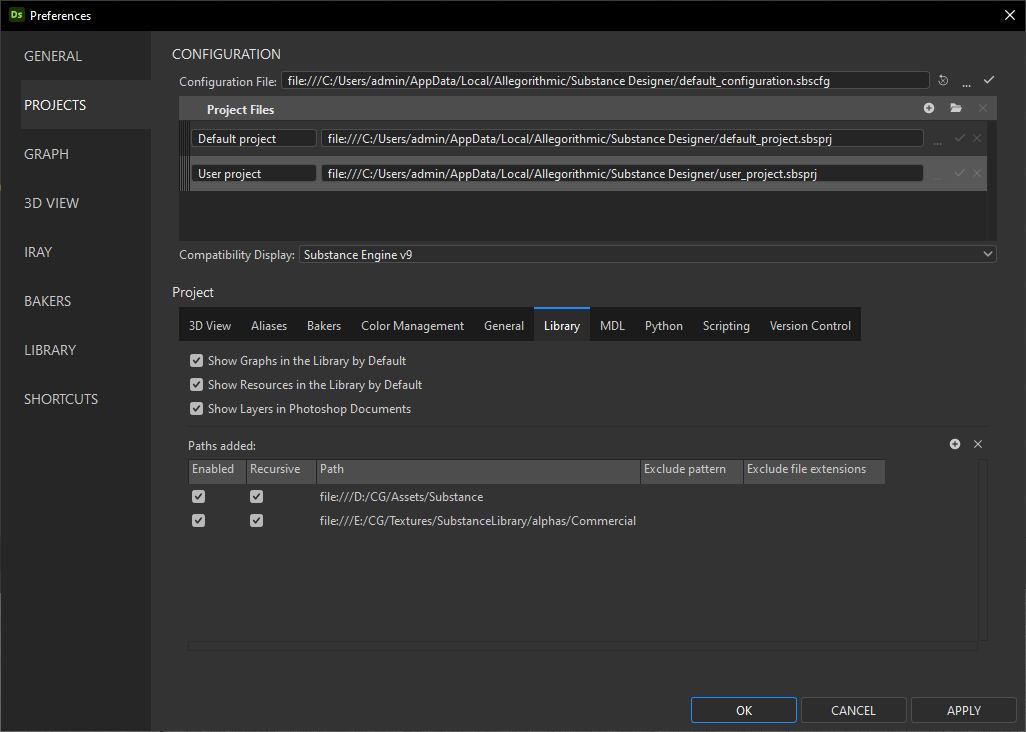This screenshot has width=1026, height=732.
Task: Click the Default project name field
Action: coord(254,138)
